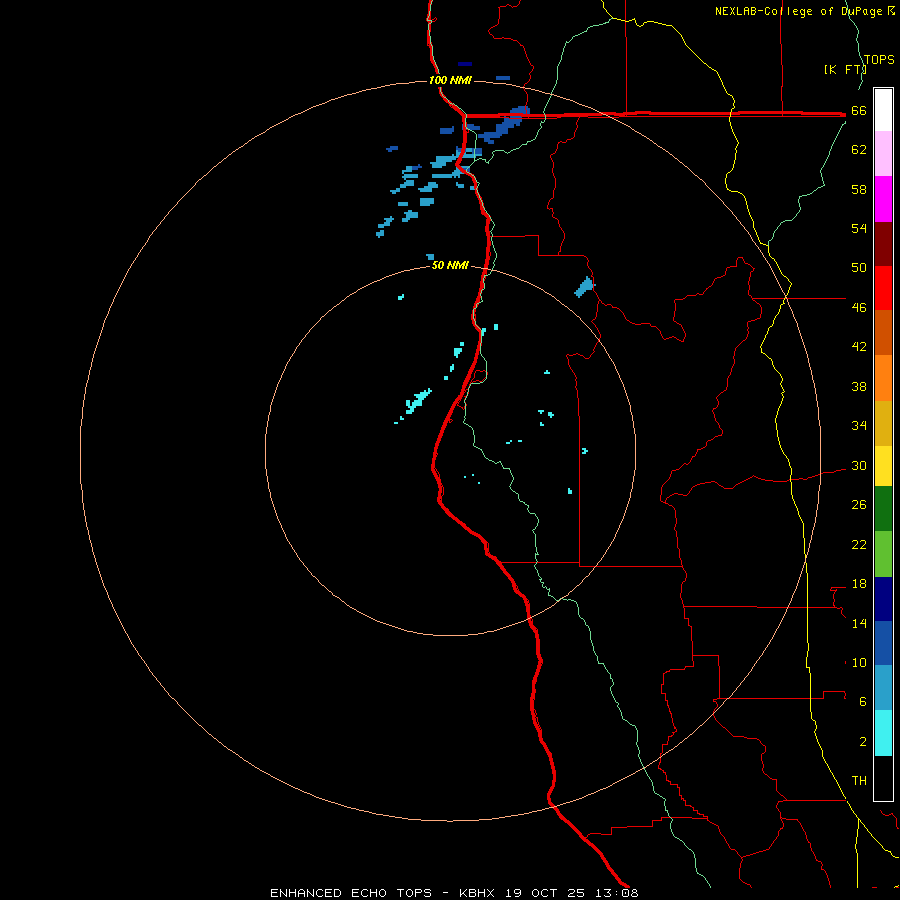Click the navy 22 color band
Image resolution: width=900 pixels, height=900 pixels.
883,599
